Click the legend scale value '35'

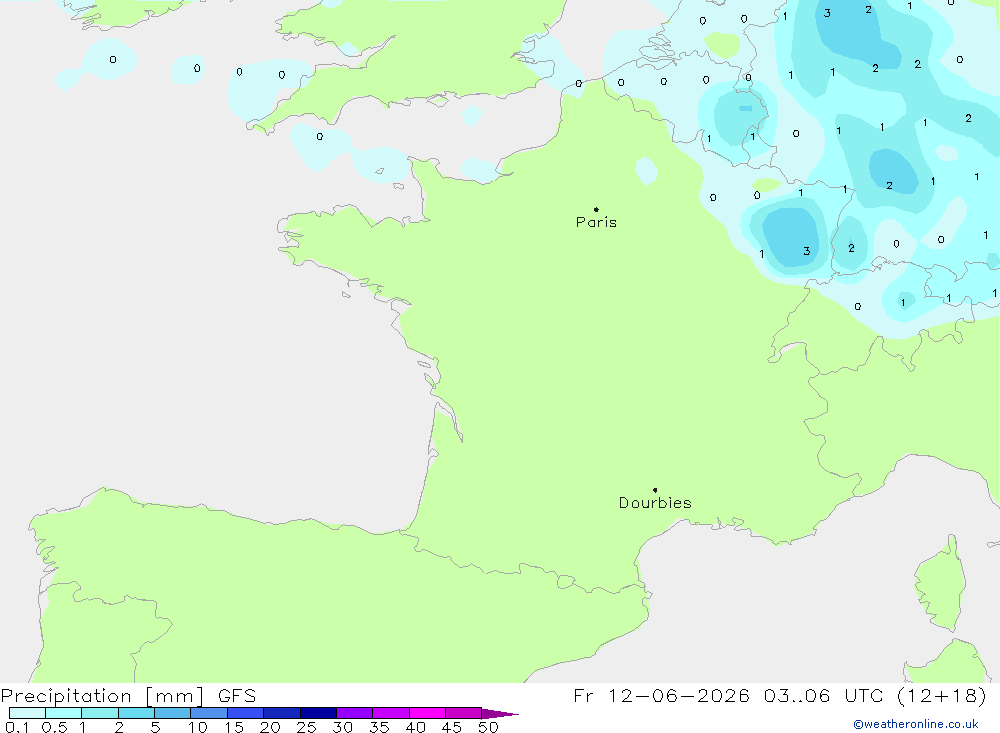(x=379, y=727)
